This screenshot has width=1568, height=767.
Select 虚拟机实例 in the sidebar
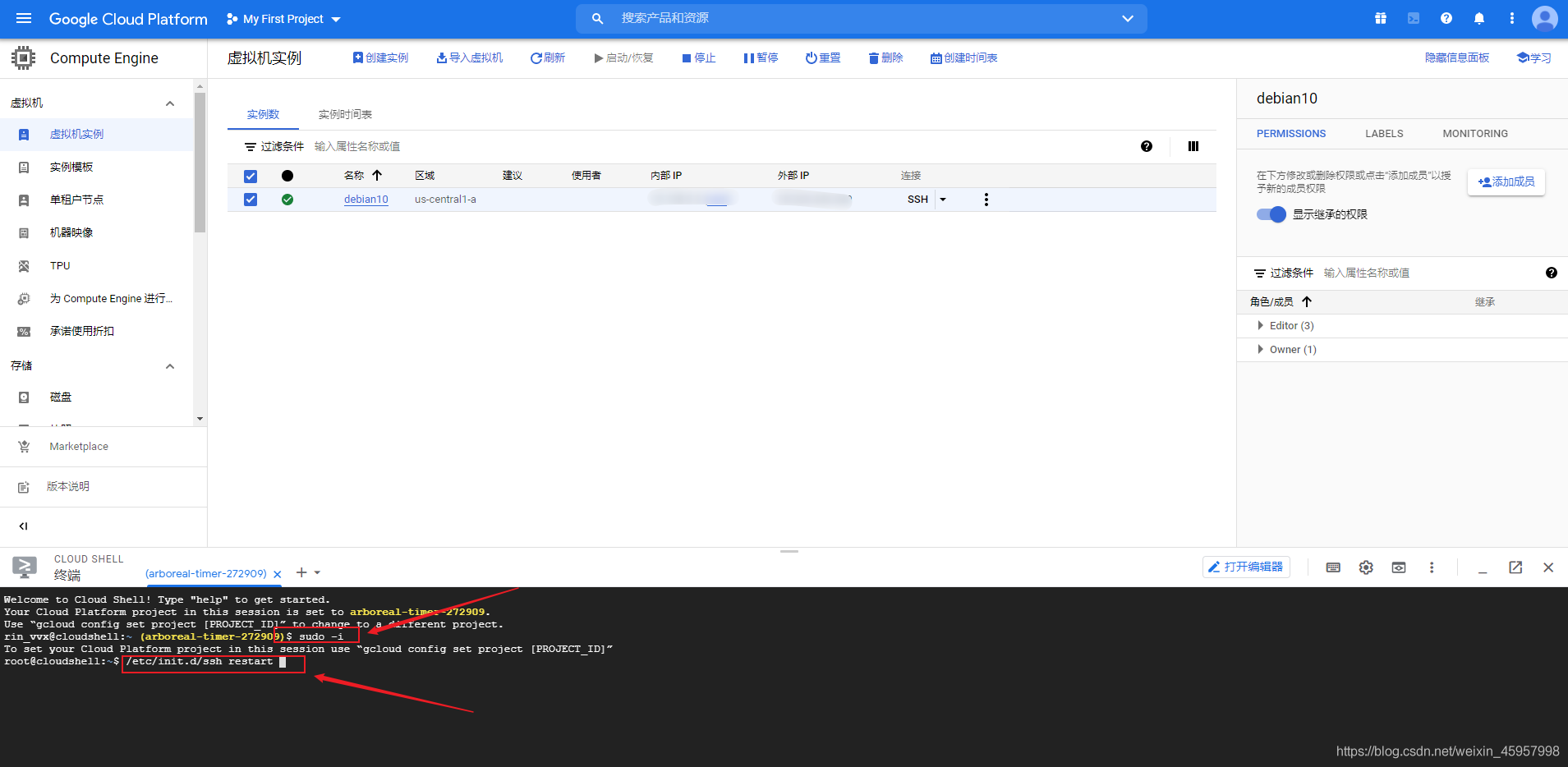(76, 134)
